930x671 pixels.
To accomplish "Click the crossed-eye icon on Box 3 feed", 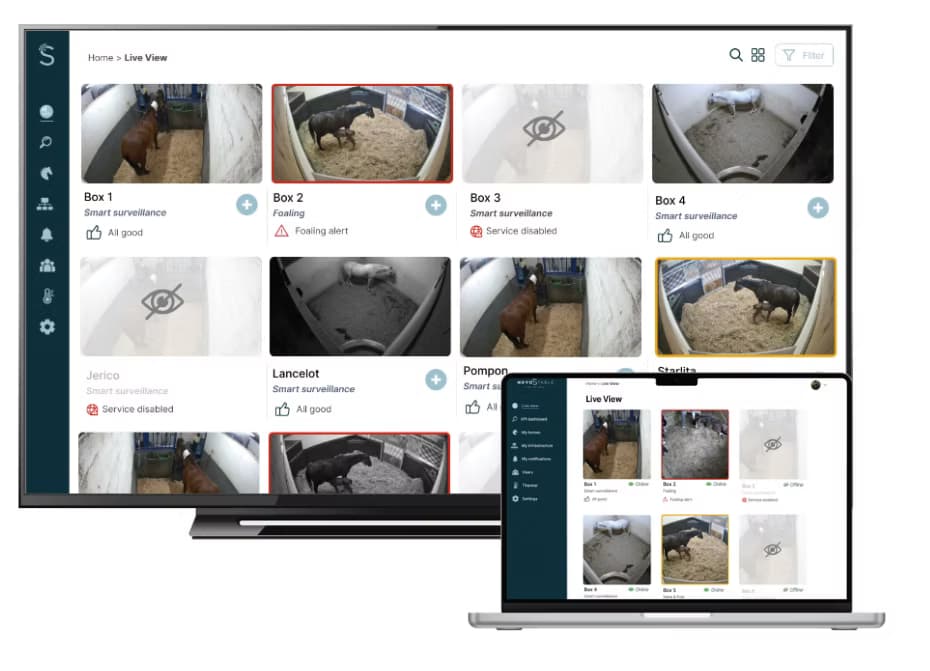I will [x=543, y=132].
